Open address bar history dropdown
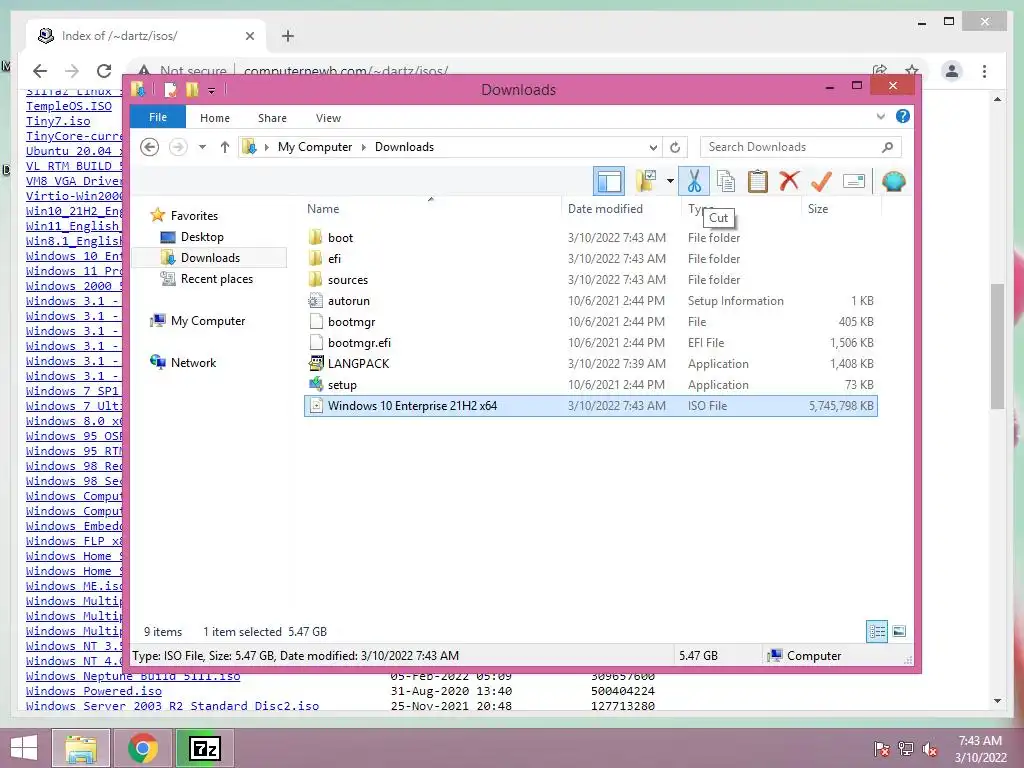Screen dimensions: 1024x768 (x=652, y=147)
